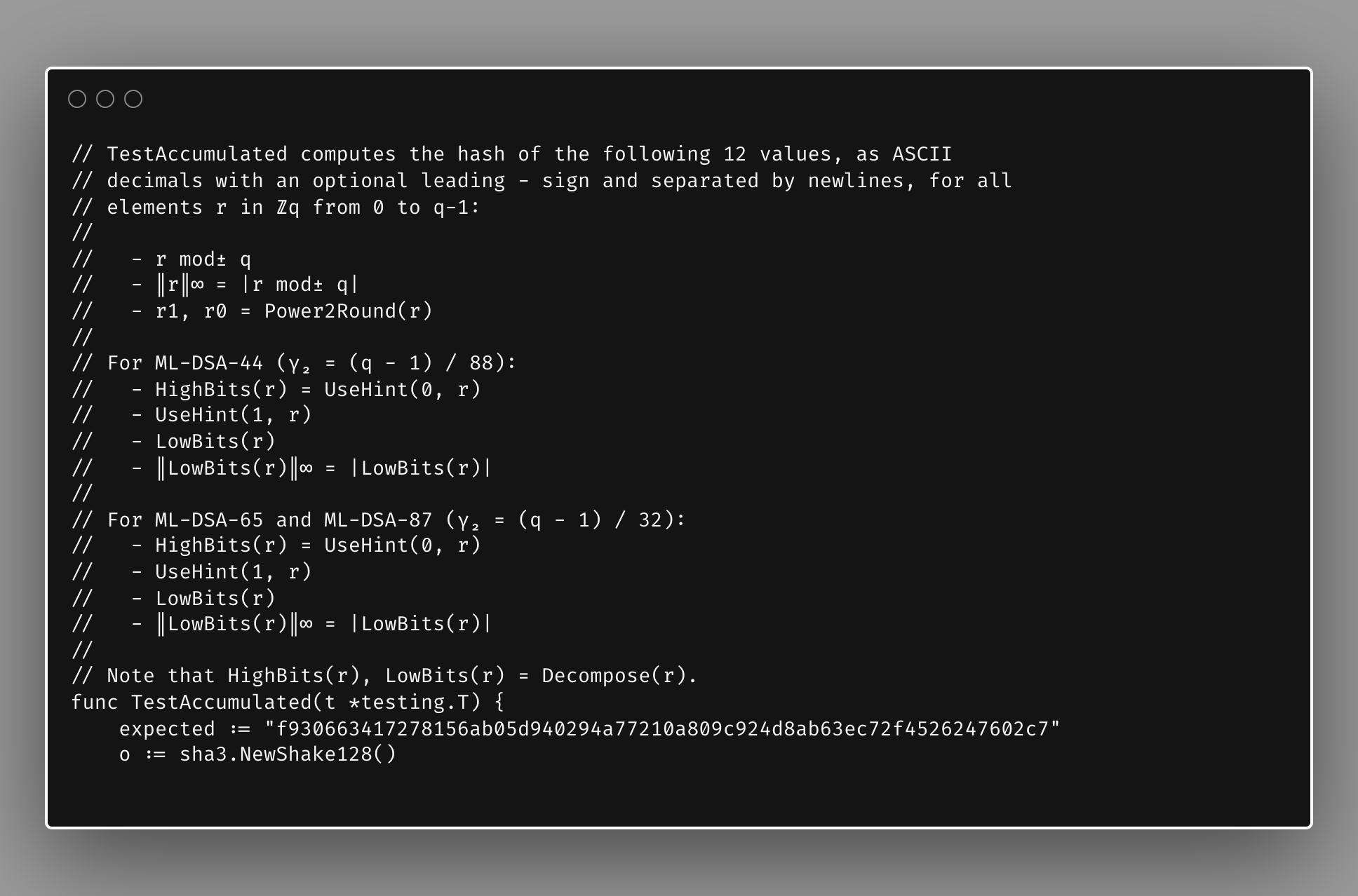Viewport: 1358px width, 896px height.
Task: Click the quoted hash string literal
Action: click(x=662, y=729)
